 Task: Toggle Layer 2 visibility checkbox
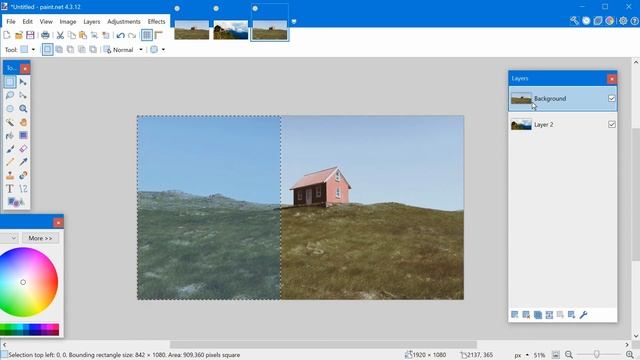611,124
